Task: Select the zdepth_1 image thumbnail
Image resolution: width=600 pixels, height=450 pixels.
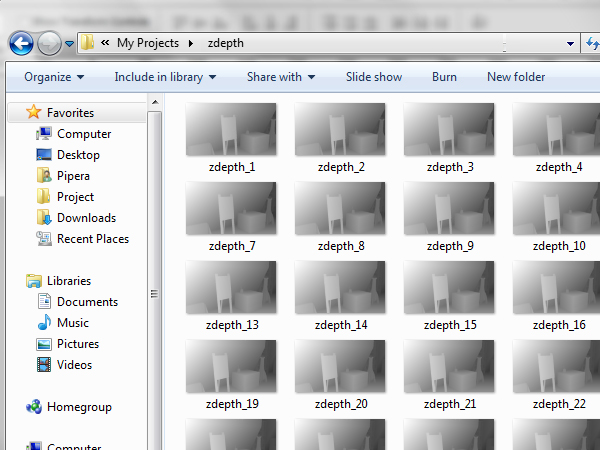Action: [x=231, y=129]
